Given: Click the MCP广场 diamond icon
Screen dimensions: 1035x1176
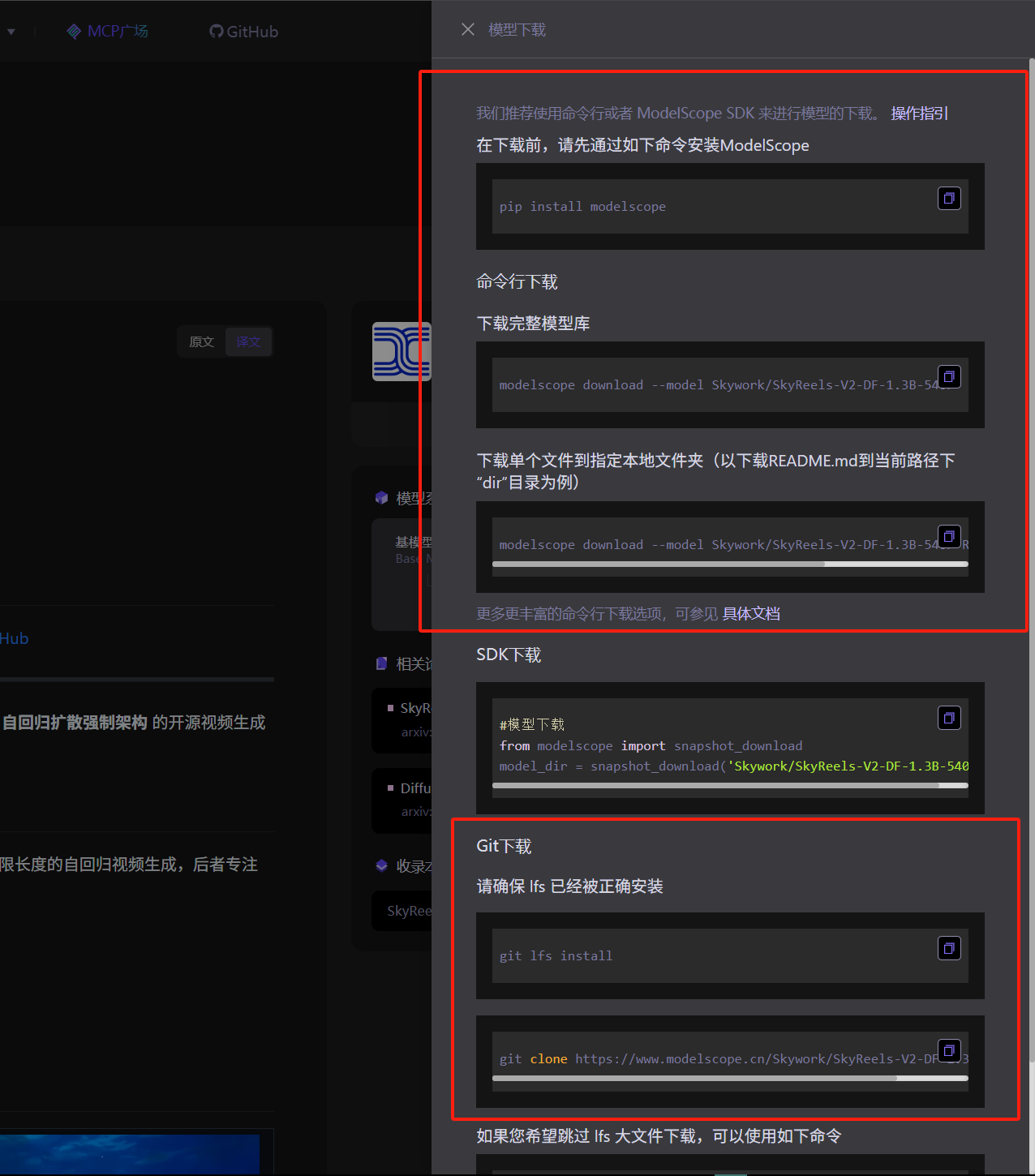Looking at the screenshot, I should tap(73, 31).
